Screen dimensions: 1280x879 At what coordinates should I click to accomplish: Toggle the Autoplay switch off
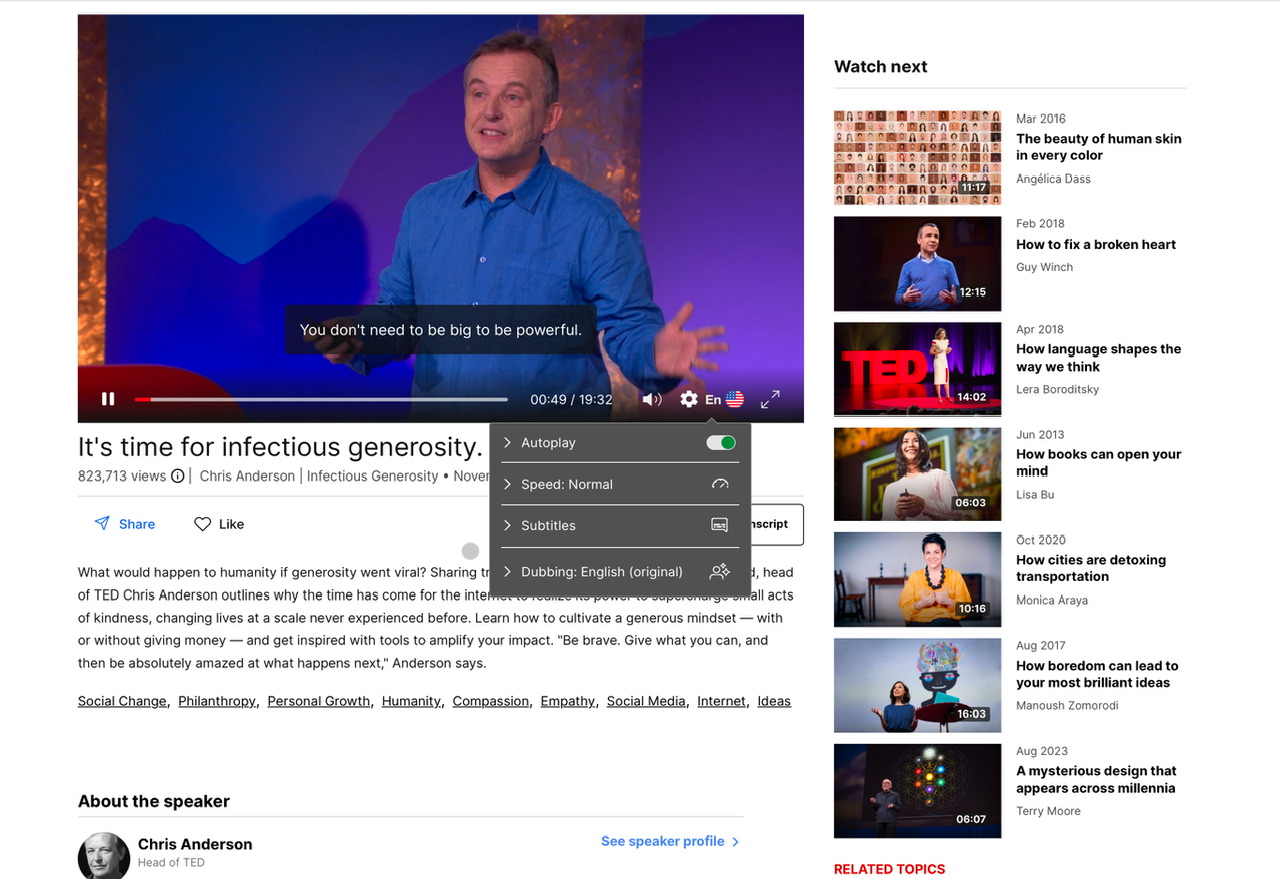coord(721,442)
